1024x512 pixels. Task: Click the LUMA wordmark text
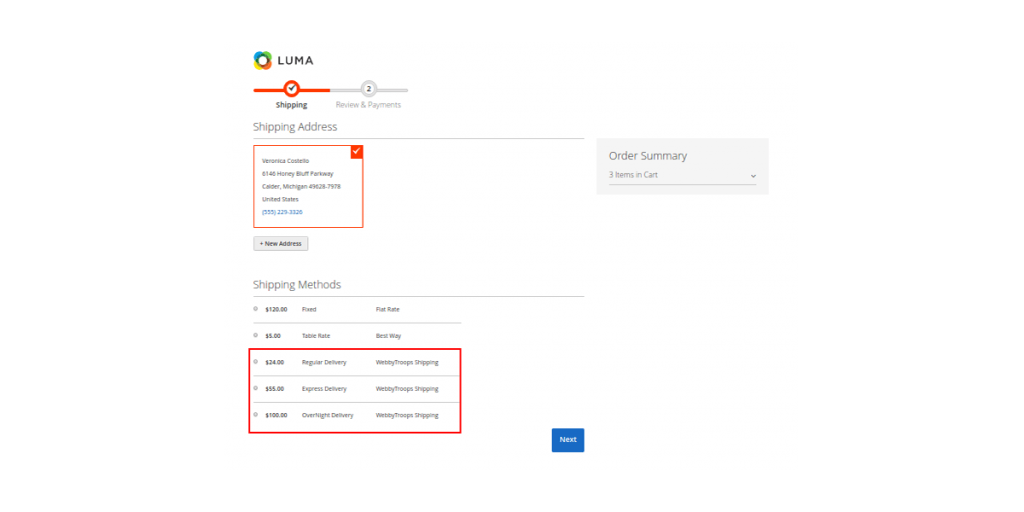(295, 61)
